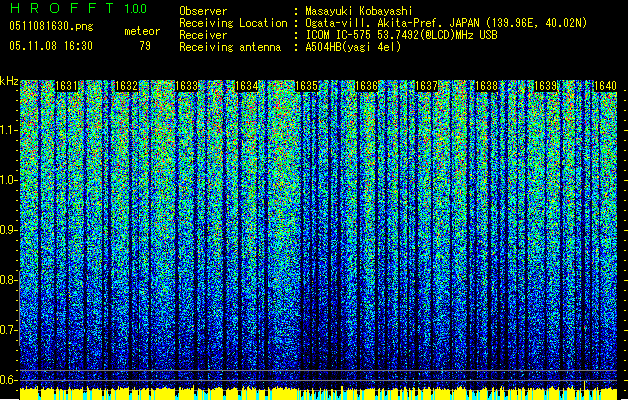
Task: Click the 0.6 frequency axis label
Action: pyautogui.click(x=9, y=380)
